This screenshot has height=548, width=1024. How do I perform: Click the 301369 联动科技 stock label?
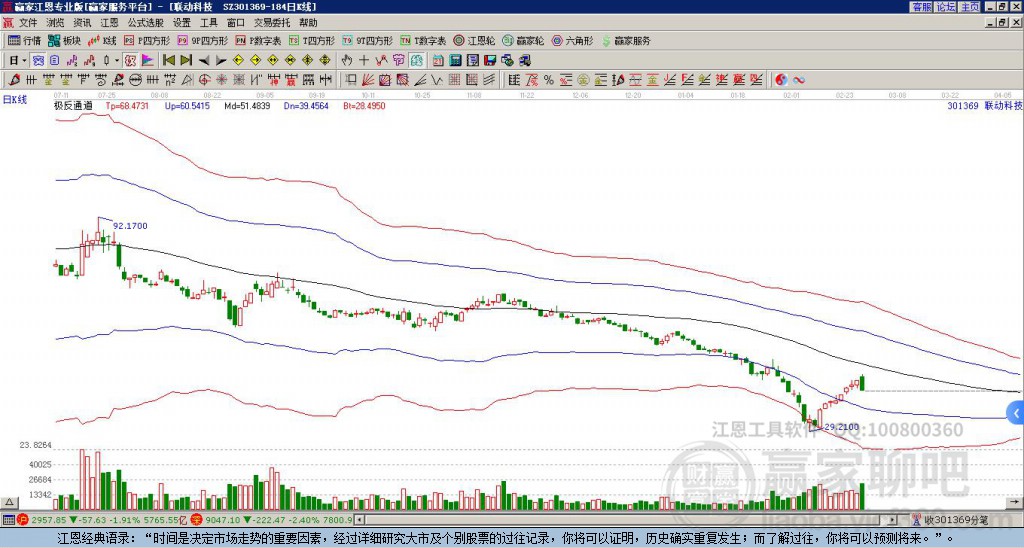pyautogui.click(x=984, y=105)
